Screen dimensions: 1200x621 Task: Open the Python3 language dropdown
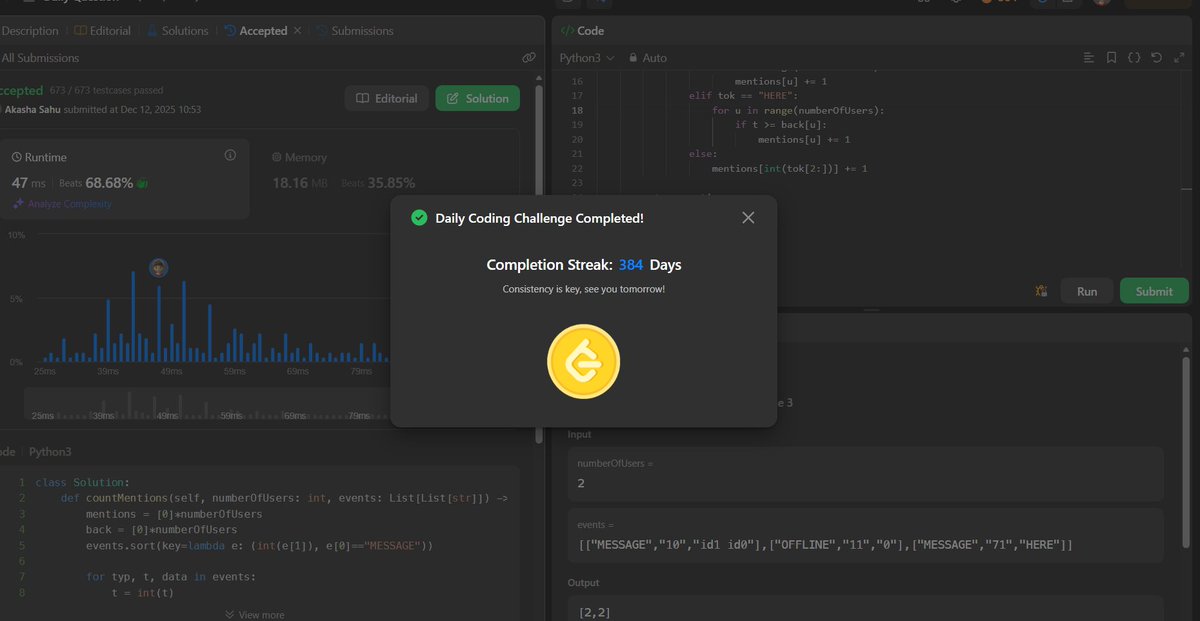tap(585, 57)
